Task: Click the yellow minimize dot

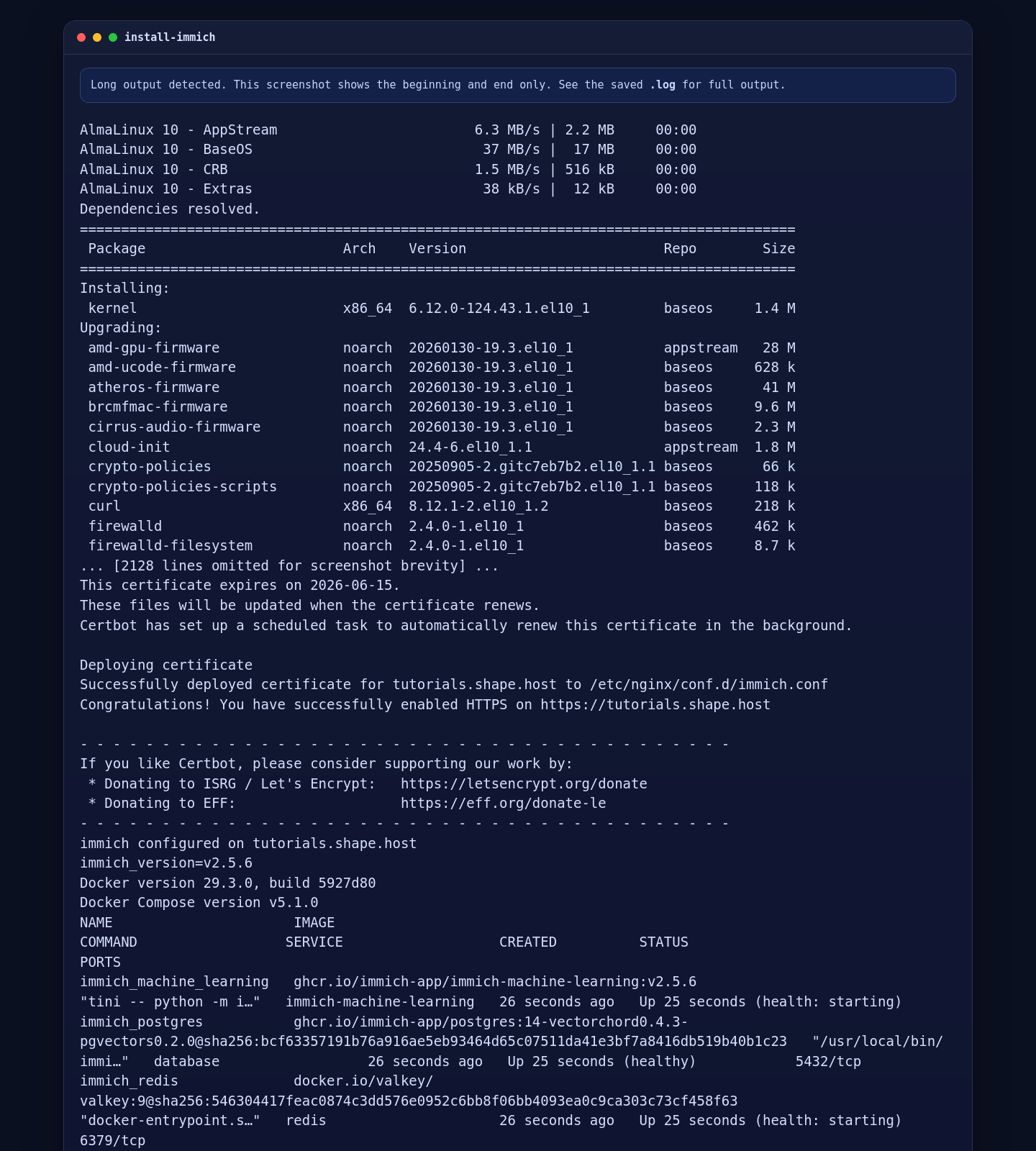Action: pyautogui.click(x=97, y=37)
